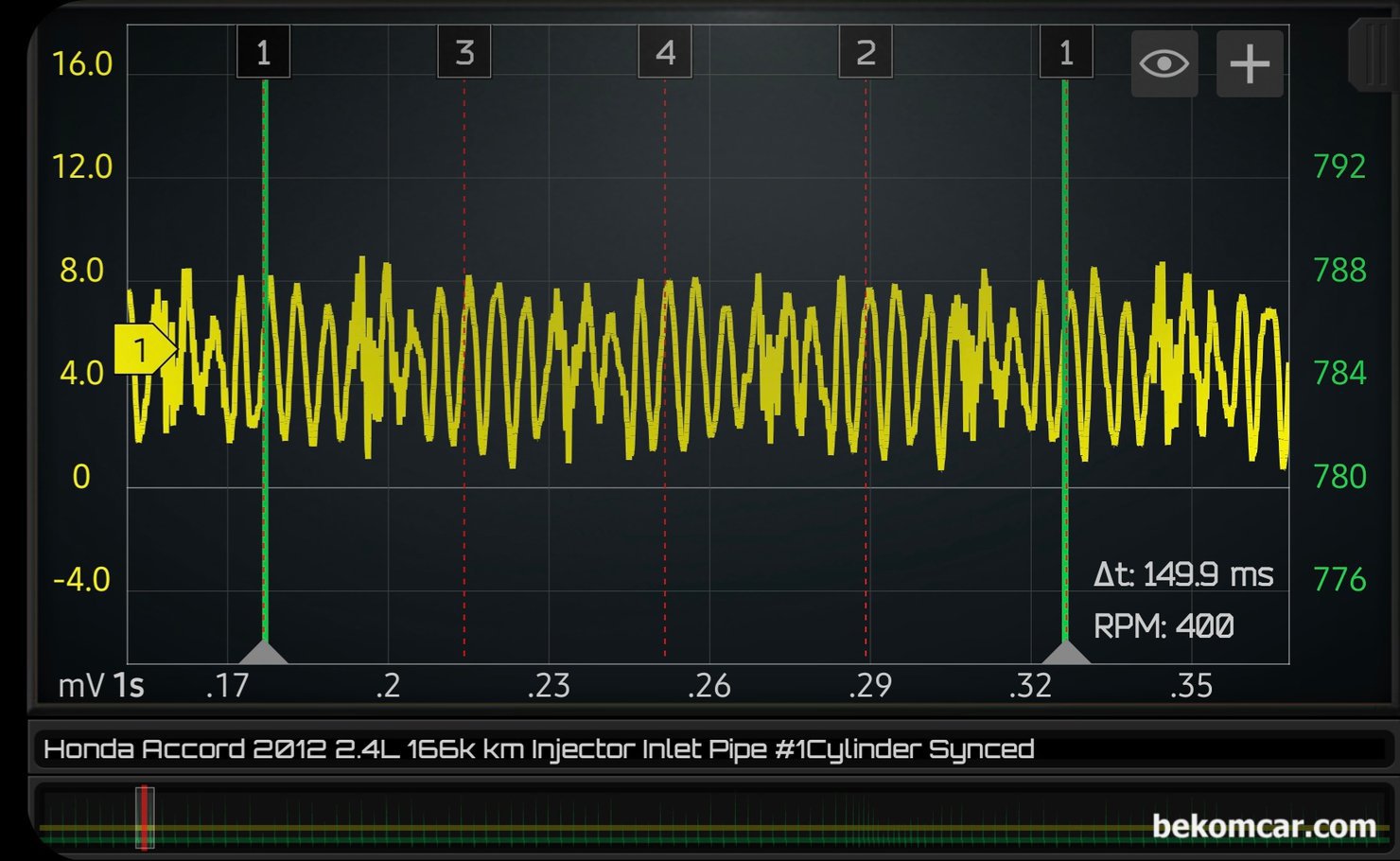Screen dimensions: 1400x861
Task: Expand the side panel grip handle
Action: [x=1374, y=57]
